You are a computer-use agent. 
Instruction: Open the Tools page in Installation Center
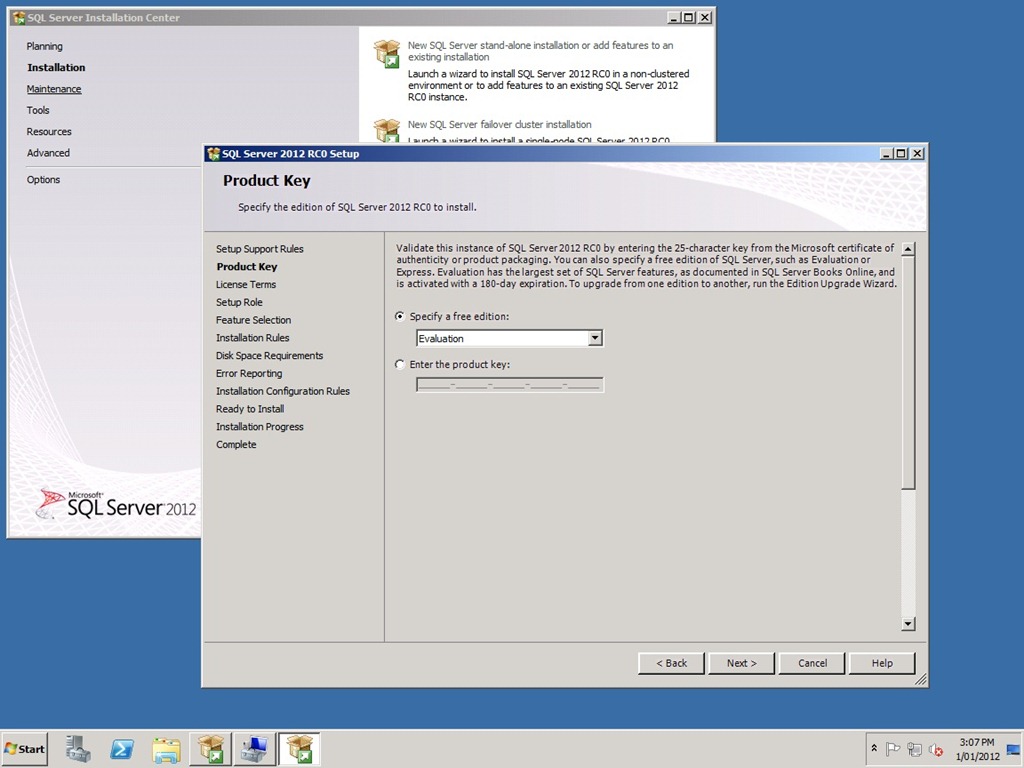pyautogui.click(x=38, y=110)
